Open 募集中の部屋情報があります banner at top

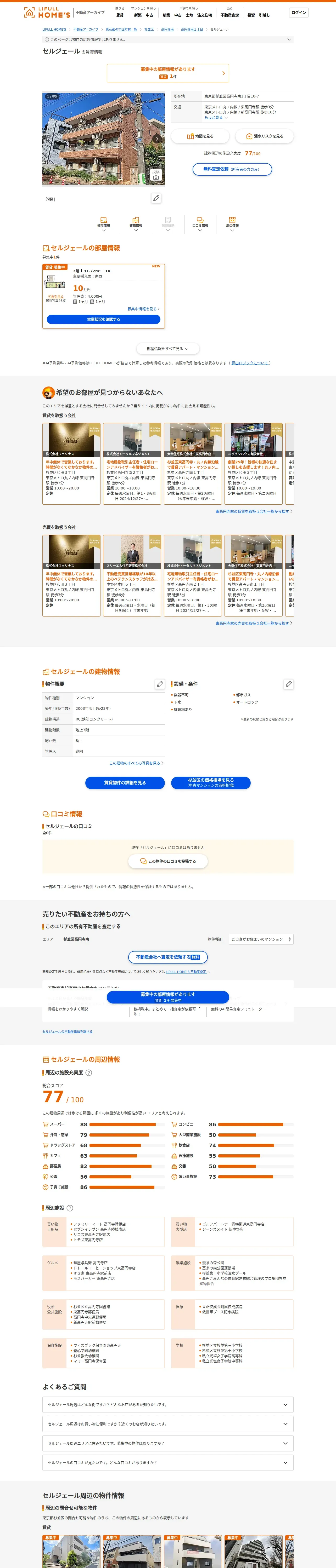168,73
